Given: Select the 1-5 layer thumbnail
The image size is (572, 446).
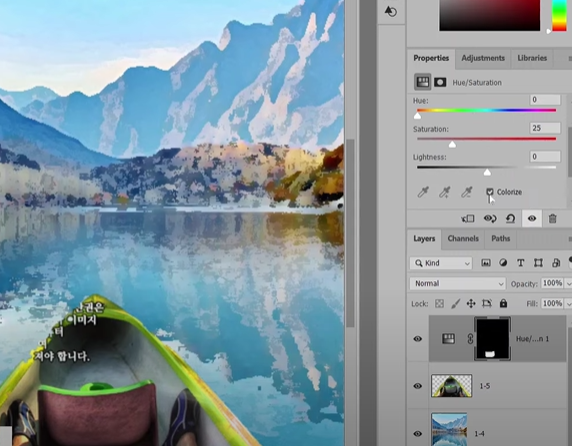Looking at the screenshot, I should [x=451, y=385].
